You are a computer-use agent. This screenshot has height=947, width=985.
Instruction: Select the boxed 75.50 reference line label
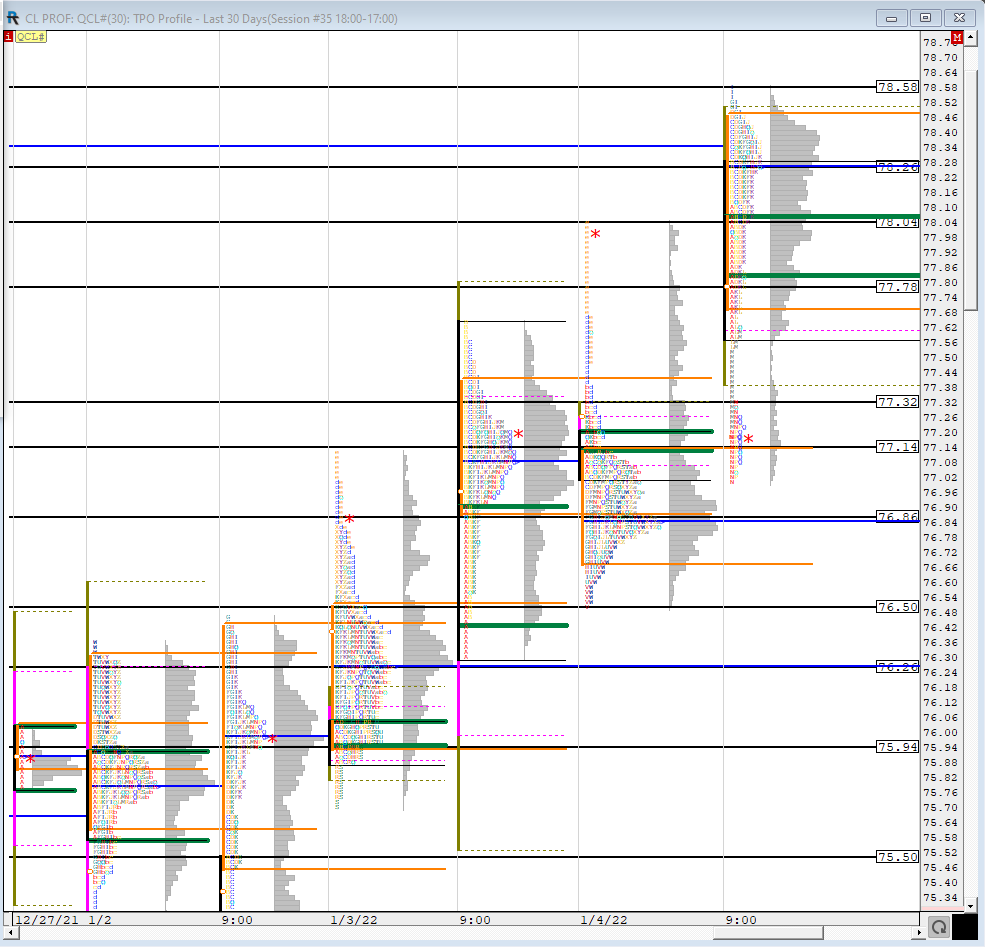898,857
